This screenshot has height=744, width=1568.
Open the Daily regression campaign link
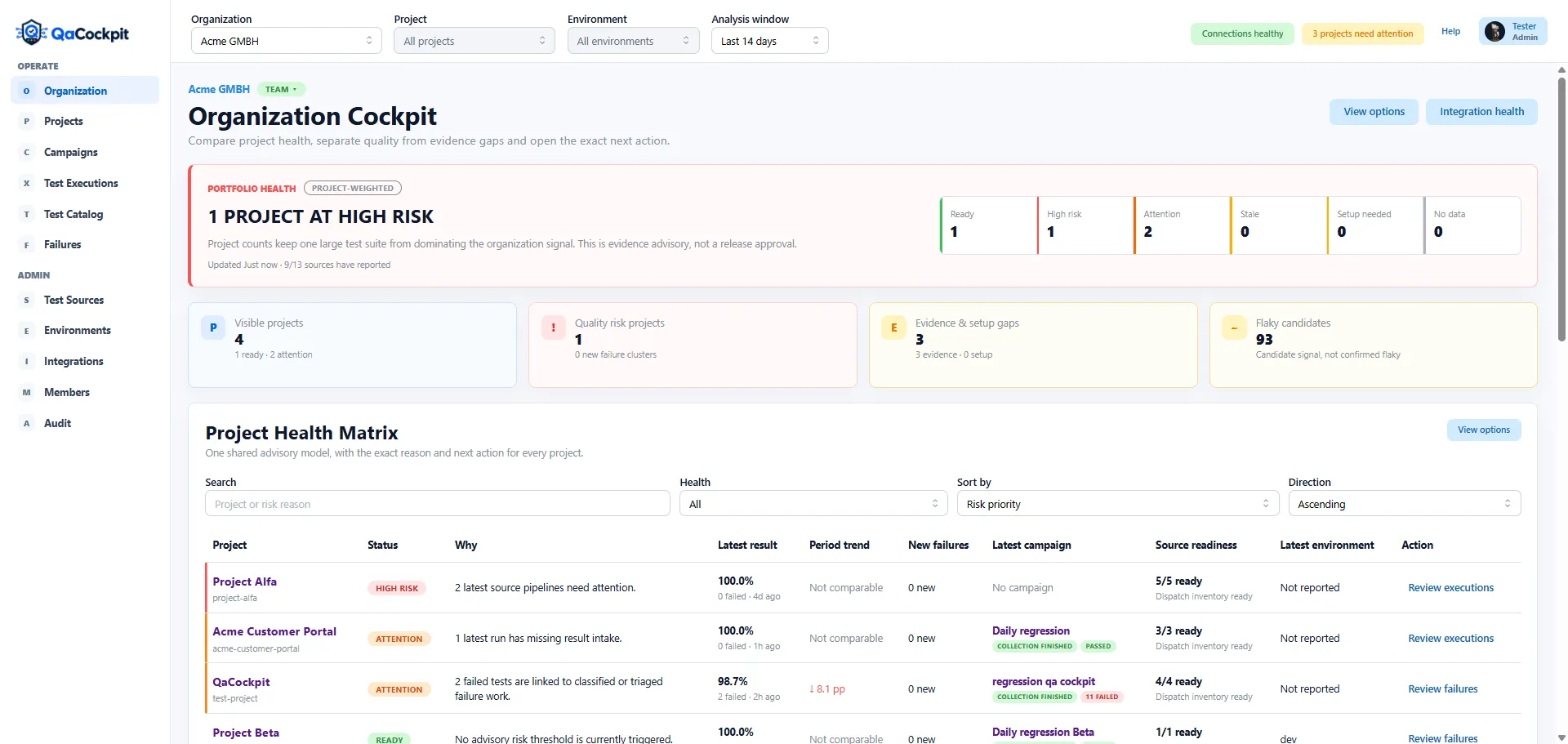tap(1031, 630)
